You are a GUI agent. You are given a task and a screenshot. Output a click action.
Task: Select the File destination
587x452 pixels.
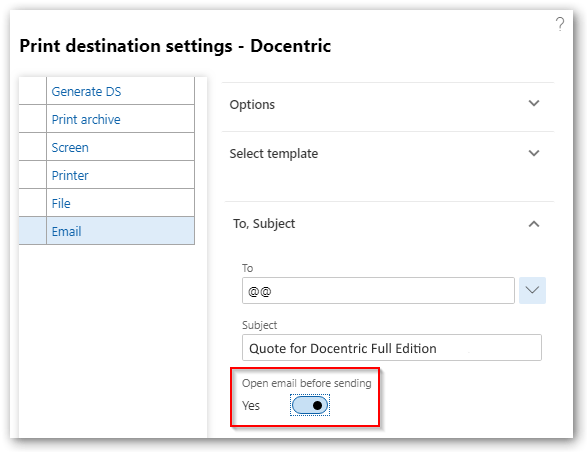tap(61, 203)
